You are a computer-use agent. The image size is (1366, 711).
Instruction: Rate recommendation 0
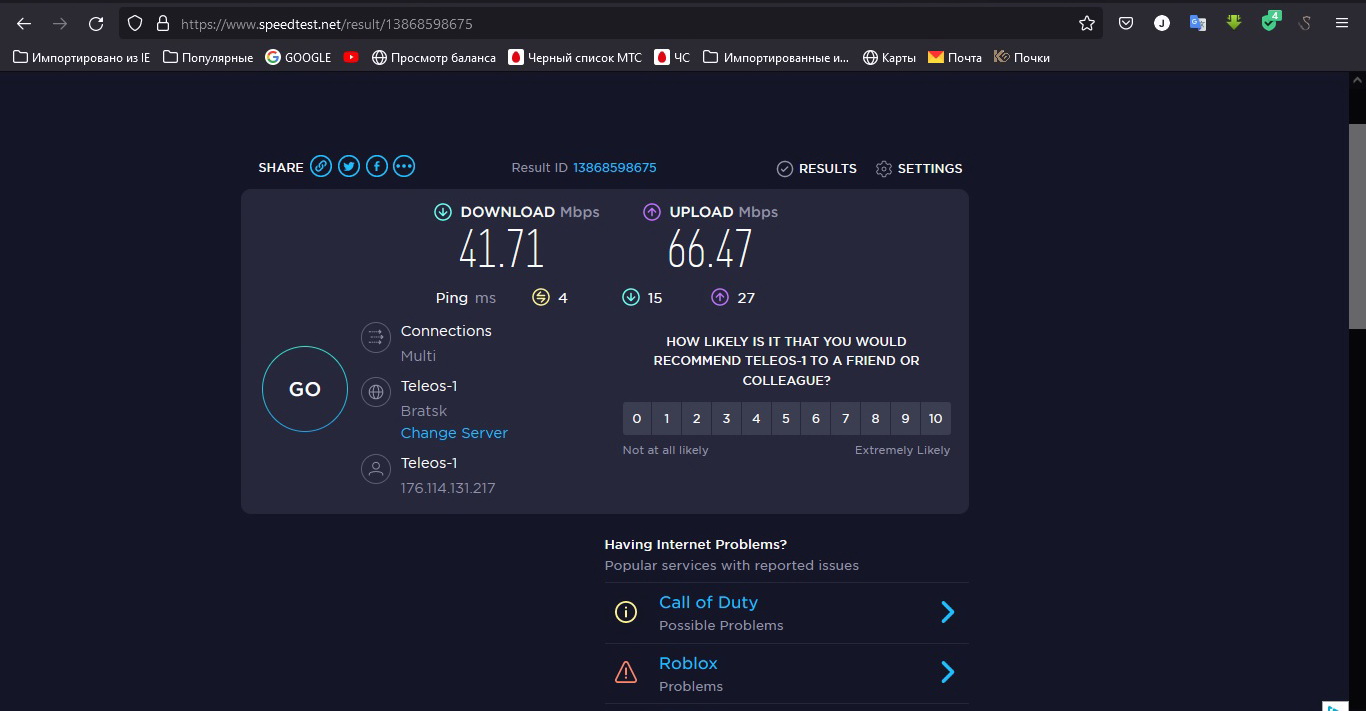[637, 418]
